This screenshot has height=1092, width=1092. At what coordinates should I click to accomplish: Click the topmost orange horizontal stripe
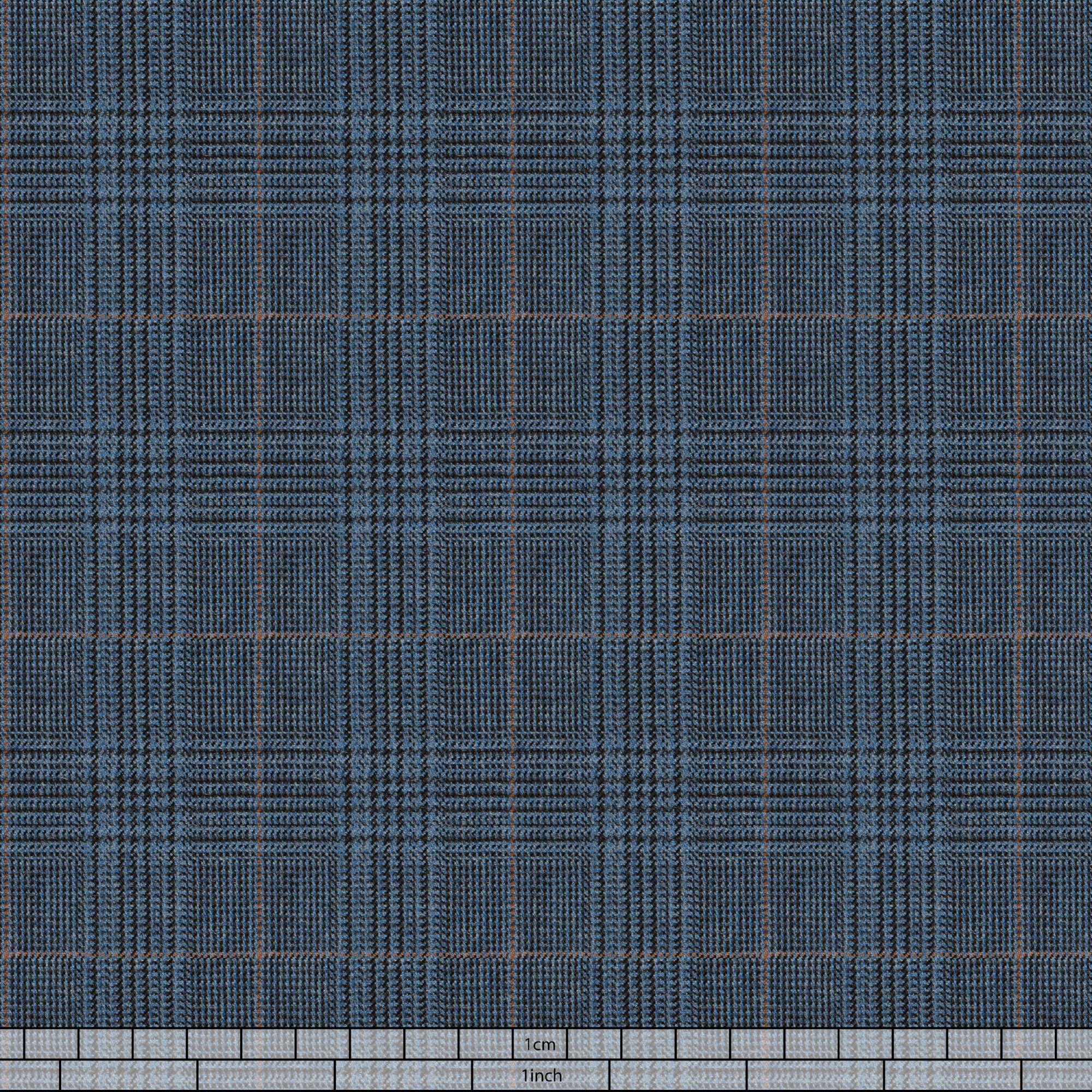396,316
